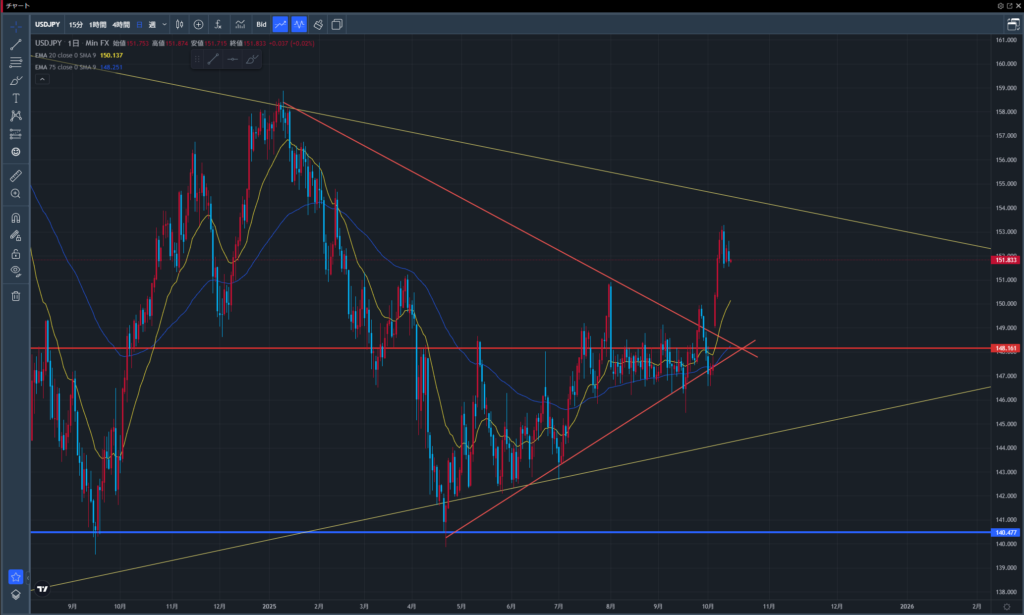1024x615 pixels.
Task: Toggle magnet mode in left toolbar
Action: (x=16, y=218)
